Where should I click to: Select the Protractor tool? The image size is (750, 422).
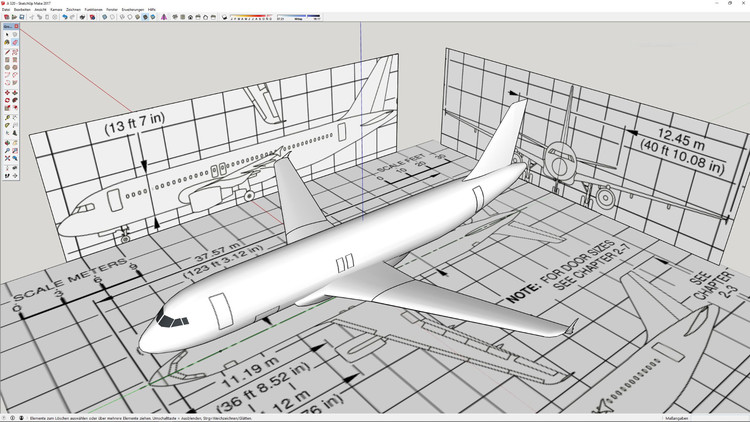pos(7,124)
